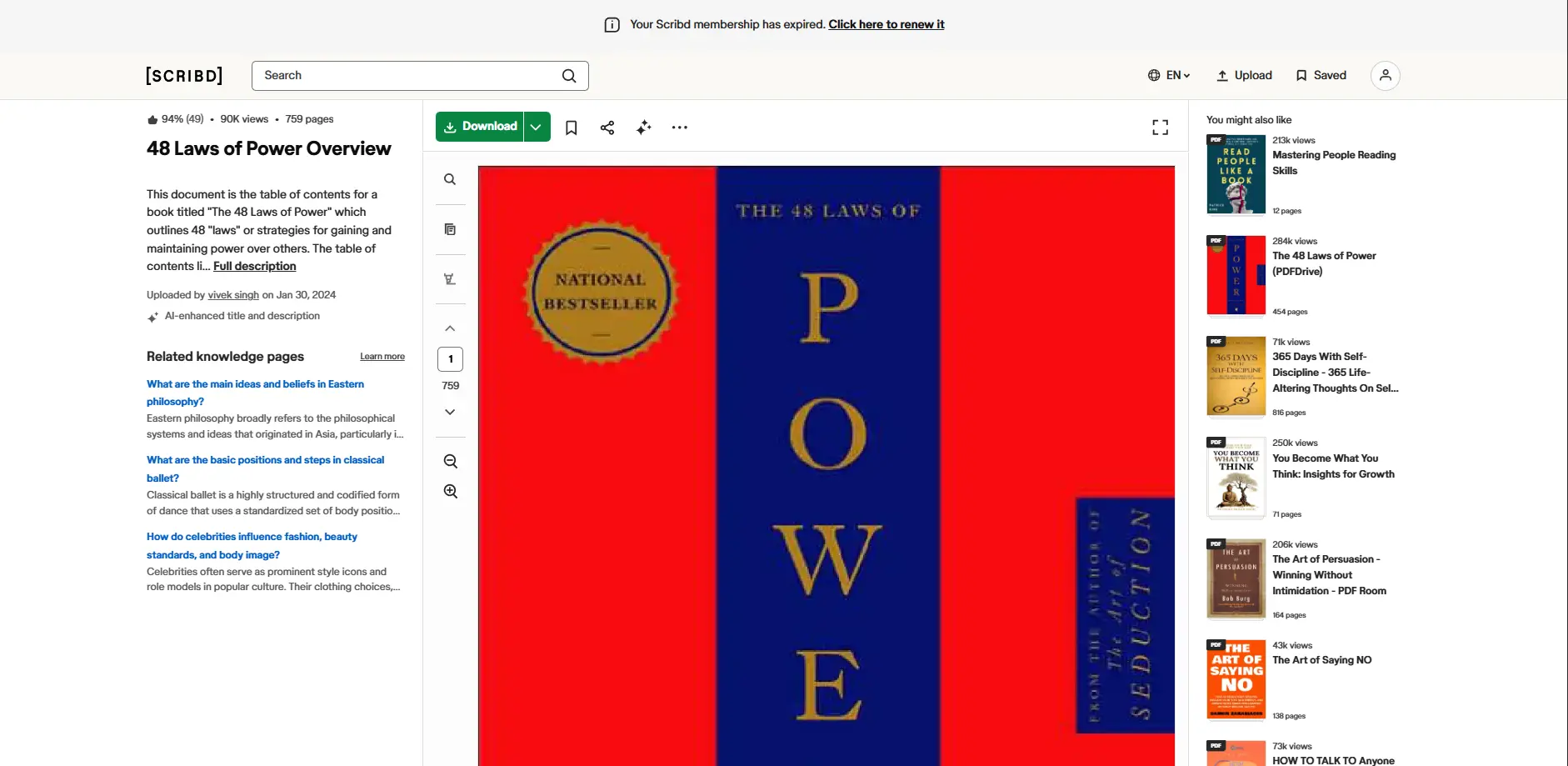Click Mastering People Reading Skills title

[x=1334, y=163]
